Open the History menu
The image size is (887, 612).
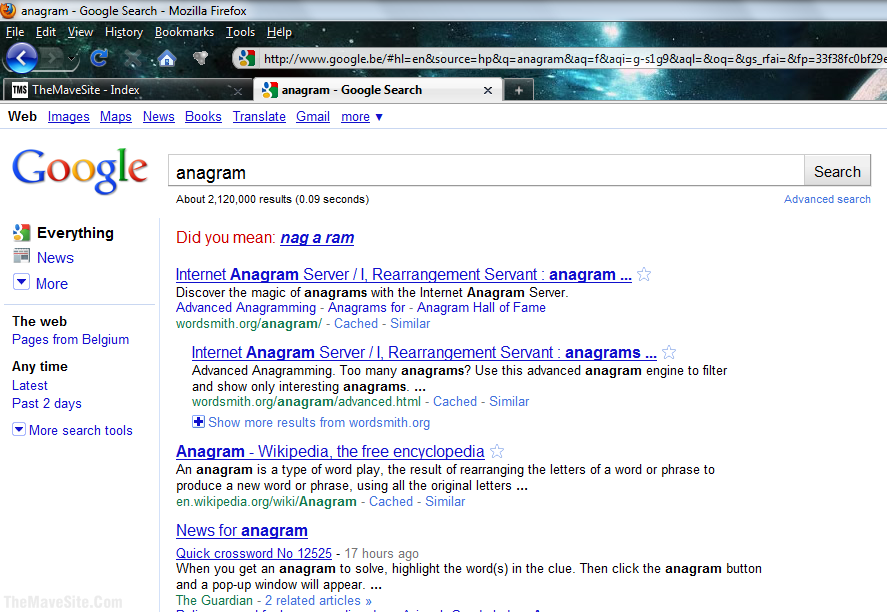click(x=124, y=32)
